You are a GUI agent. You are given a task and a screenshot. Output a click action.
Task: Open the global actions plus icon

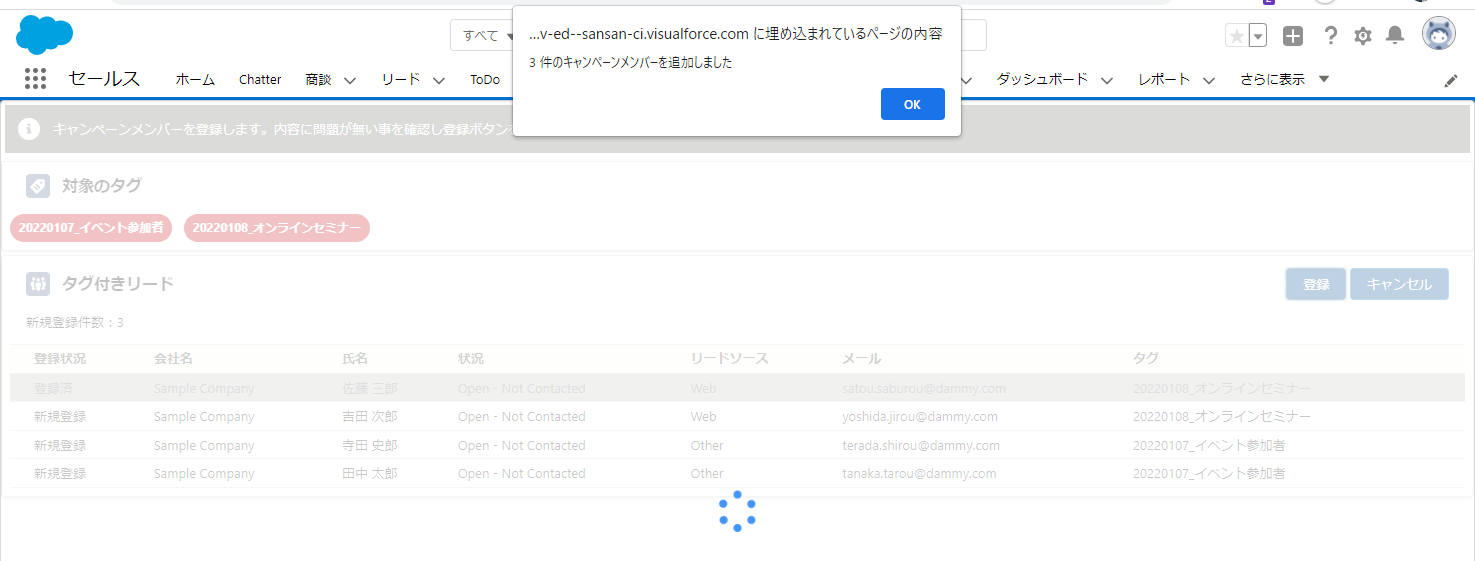pos(1293,36)
